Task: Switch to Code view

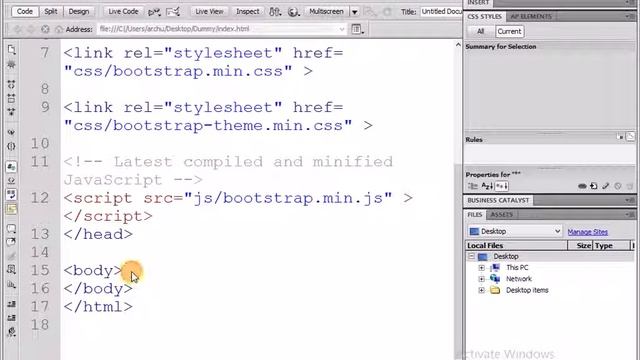Action: coord(24,11)
